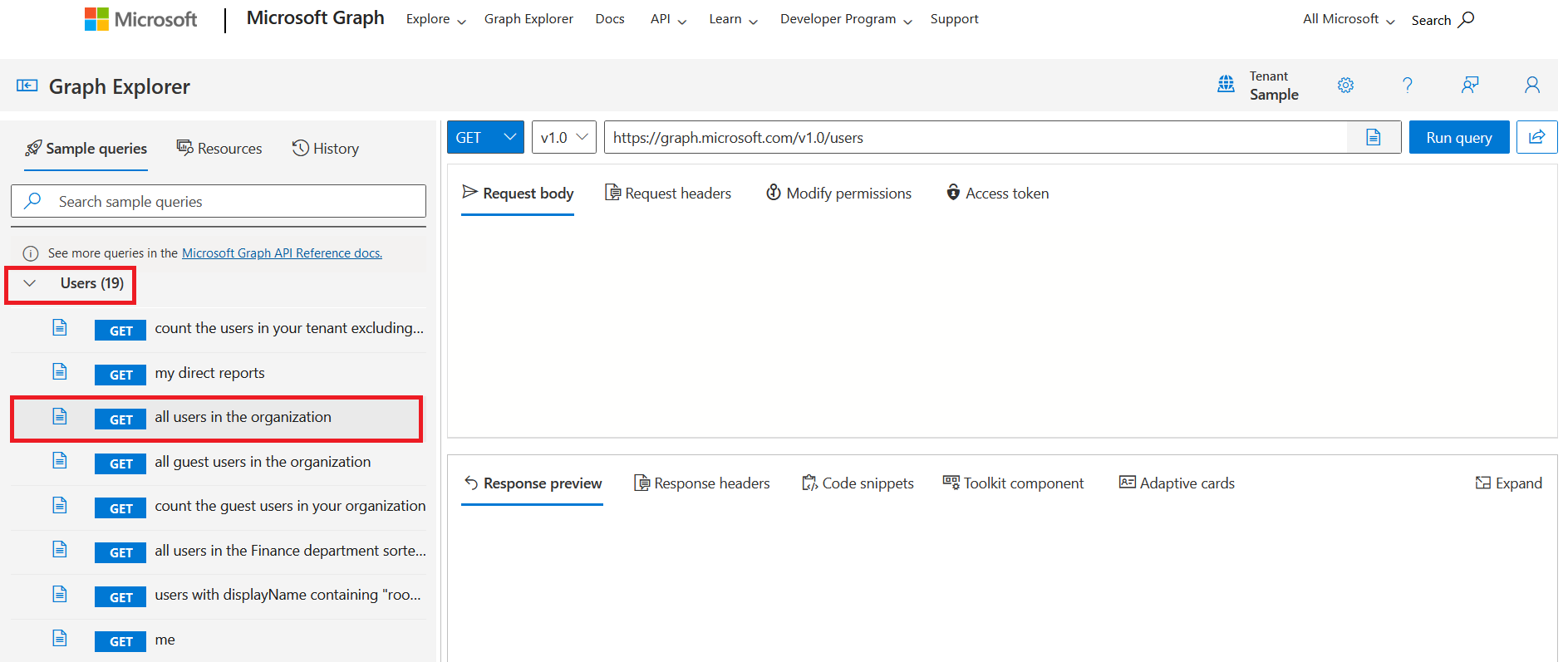This screenshot has width=1568, height=662.
Task: Click the Tenant globe icon
Action: point(1226,84)
